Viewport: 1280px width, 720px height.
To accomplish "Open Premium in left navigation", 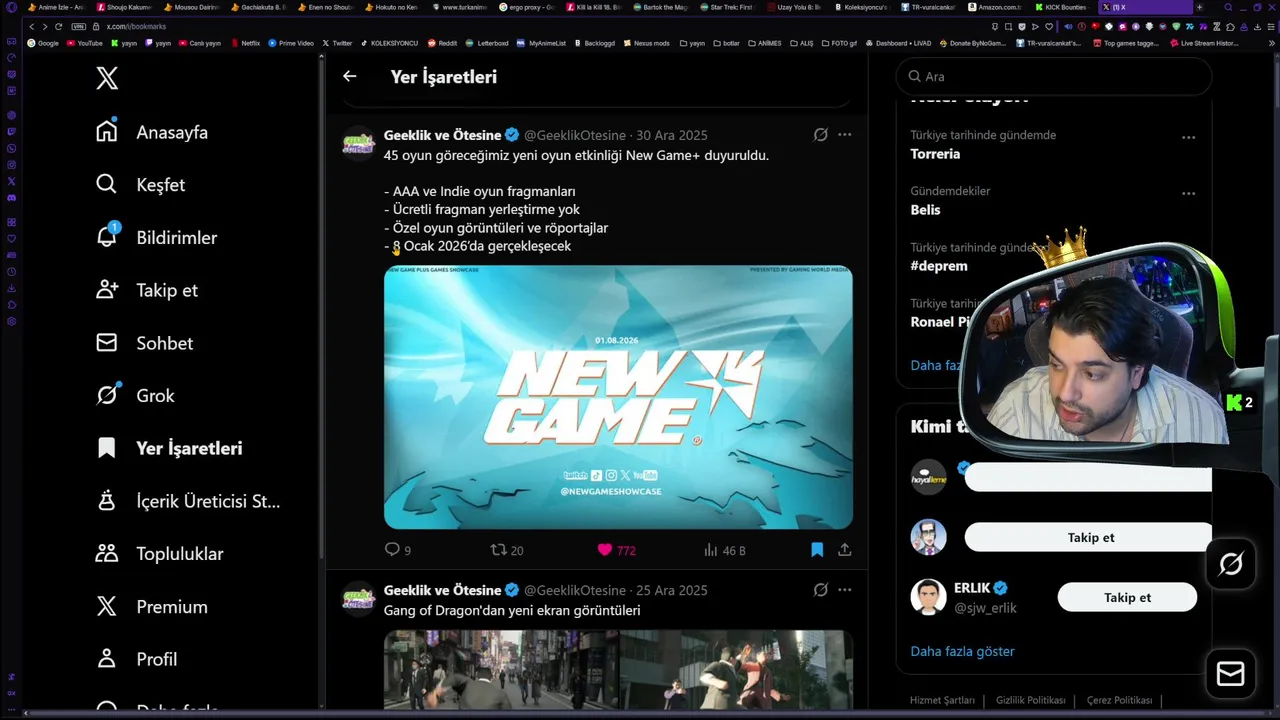I will click(x=151, y=607).
